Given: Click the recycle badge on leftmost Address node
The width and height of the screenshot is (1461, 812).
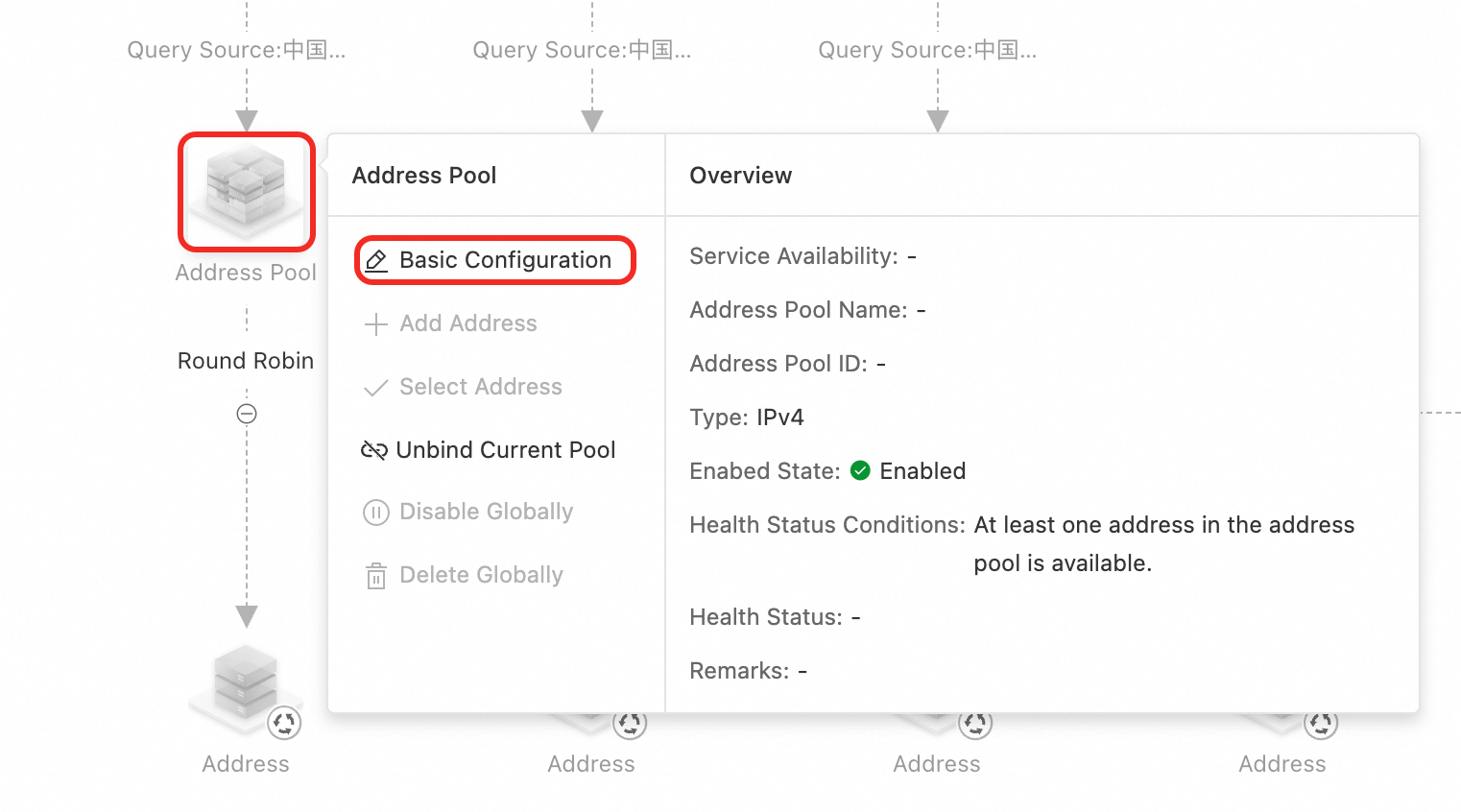Looking at the screenshot, I should tap(284, 723).
